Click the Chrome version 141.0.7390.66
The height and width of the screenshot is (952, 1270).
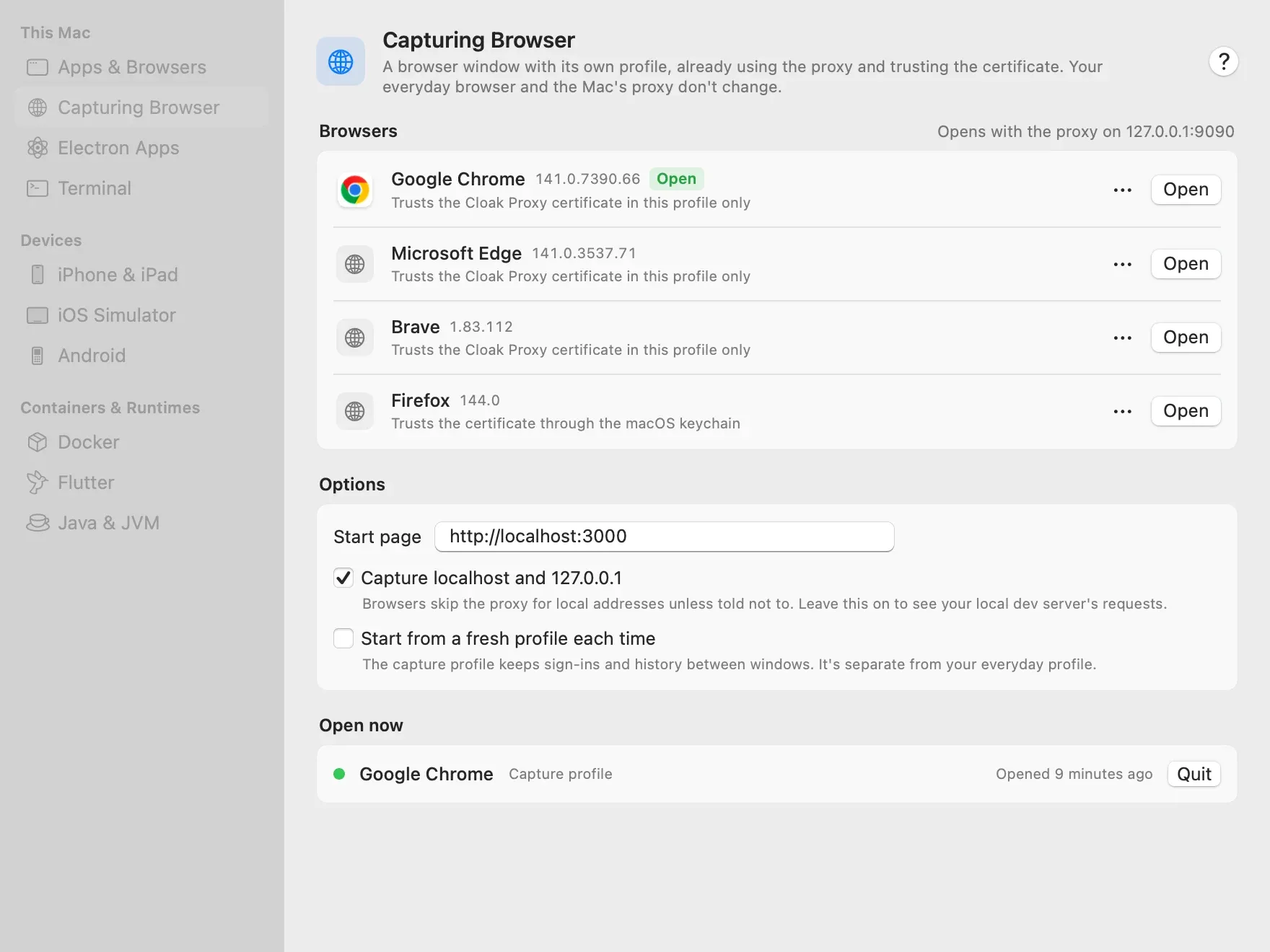coord(587,179)
